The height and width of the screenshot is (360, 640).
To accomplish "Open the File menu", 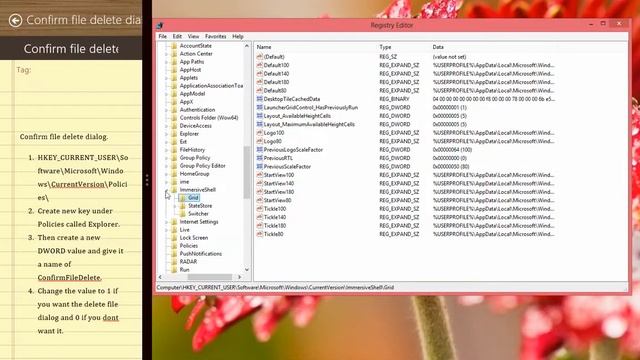I will point(162,36).
